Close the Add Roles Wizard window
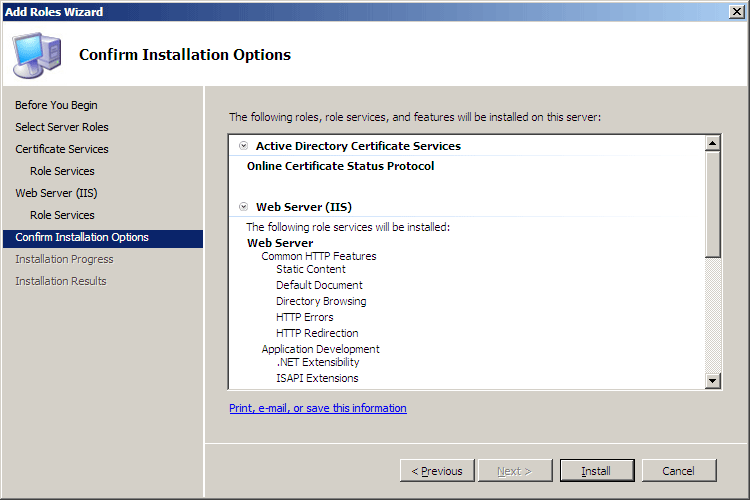 737,11
